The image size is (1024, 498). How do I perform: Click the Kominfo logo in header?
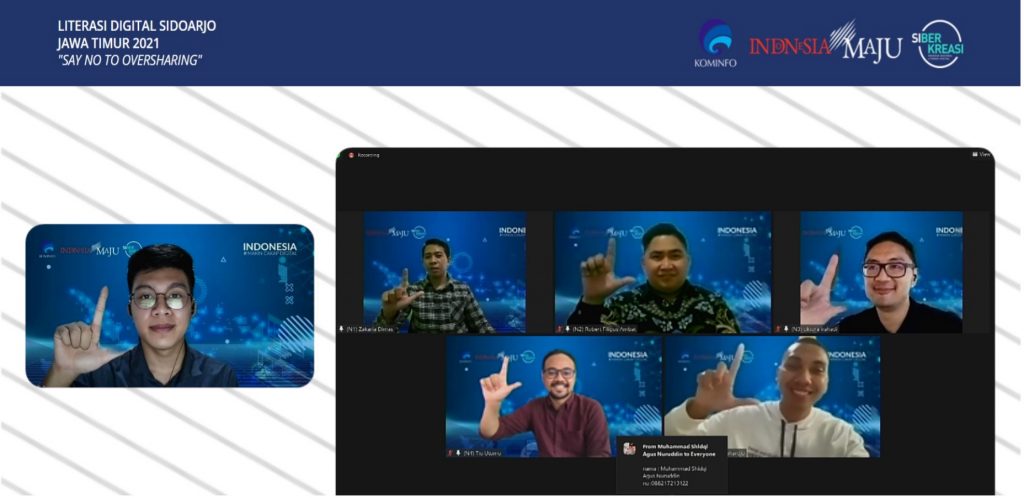coord(715,44)
